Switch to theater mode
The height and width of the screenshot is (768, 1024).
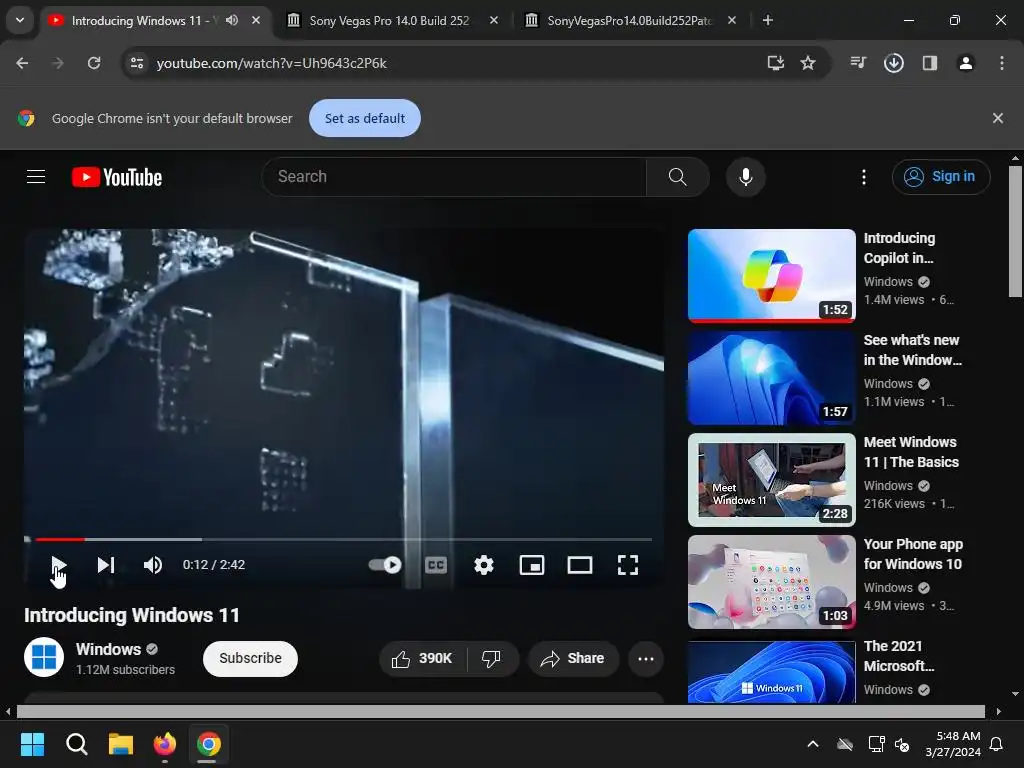[x=580, y=565]
